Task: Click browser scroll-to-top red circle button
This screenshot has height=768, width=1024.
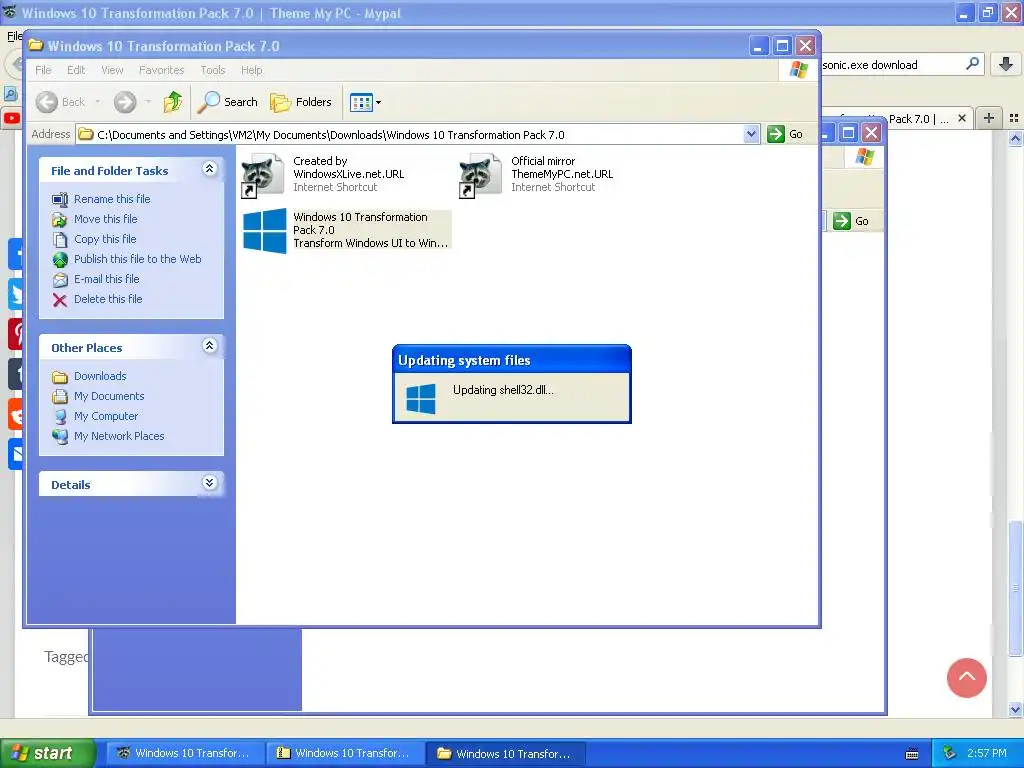Action: 967,677
